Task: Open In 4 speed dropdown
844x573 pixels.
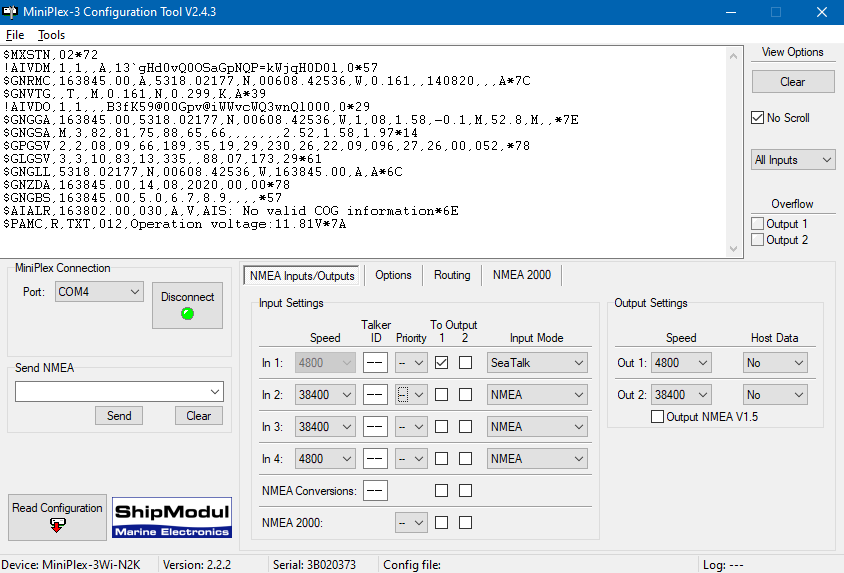Action: coord(325,458)
